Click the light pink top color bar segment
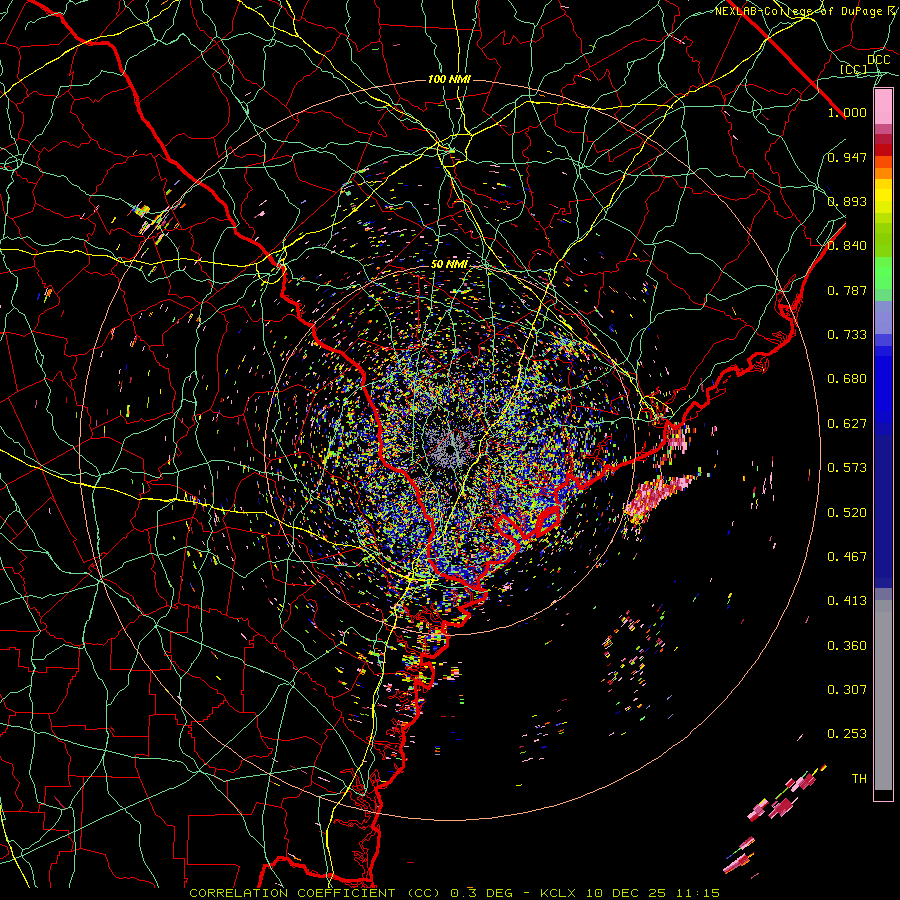 click(883, 107)
